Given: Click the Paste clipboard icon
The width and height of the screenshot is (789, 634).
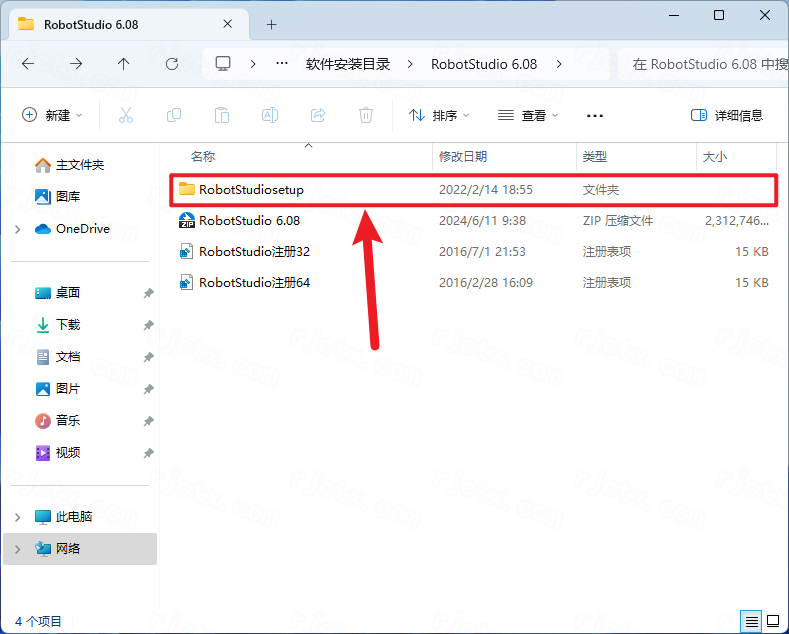Looking at the screenshot, I should (222, 115).
